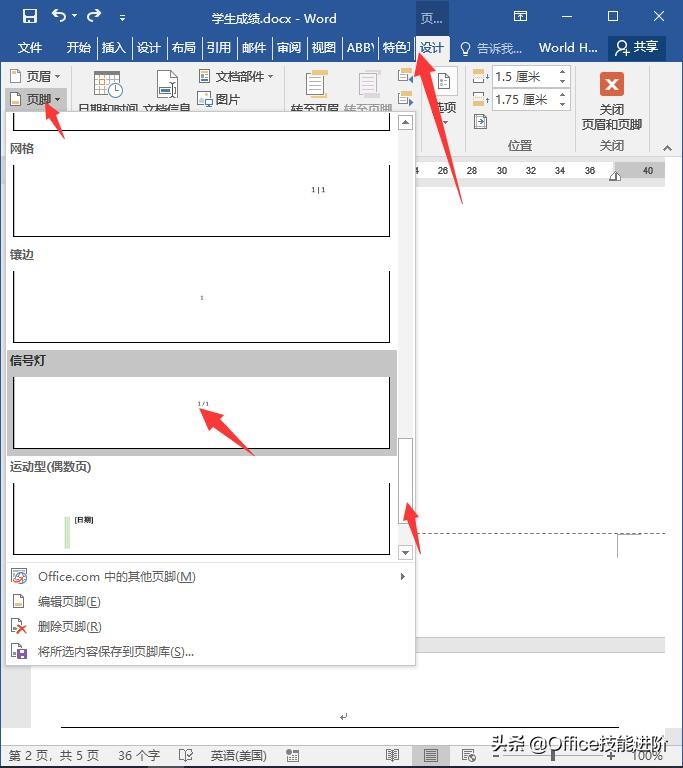Viewport: 683px width, 768px height.
Task: Open the 文件 menu tab
Action: 30,48
